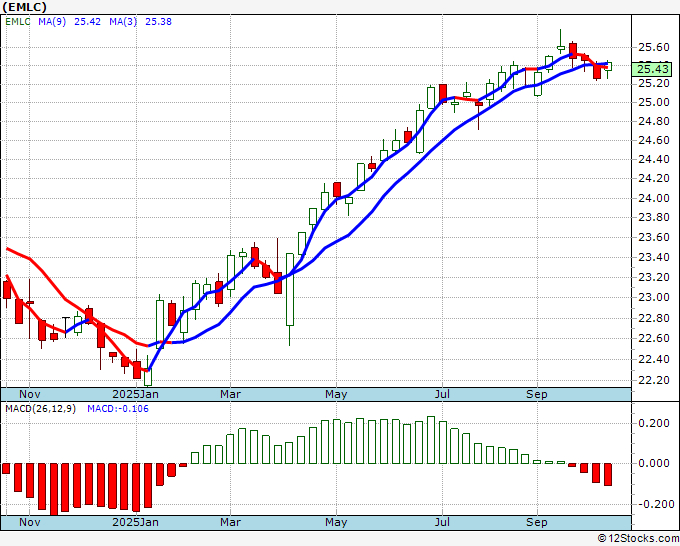Viewport: 680px width, 546px height.
Task: Click the Nov label on MACD axis
Action: (29, 522)
